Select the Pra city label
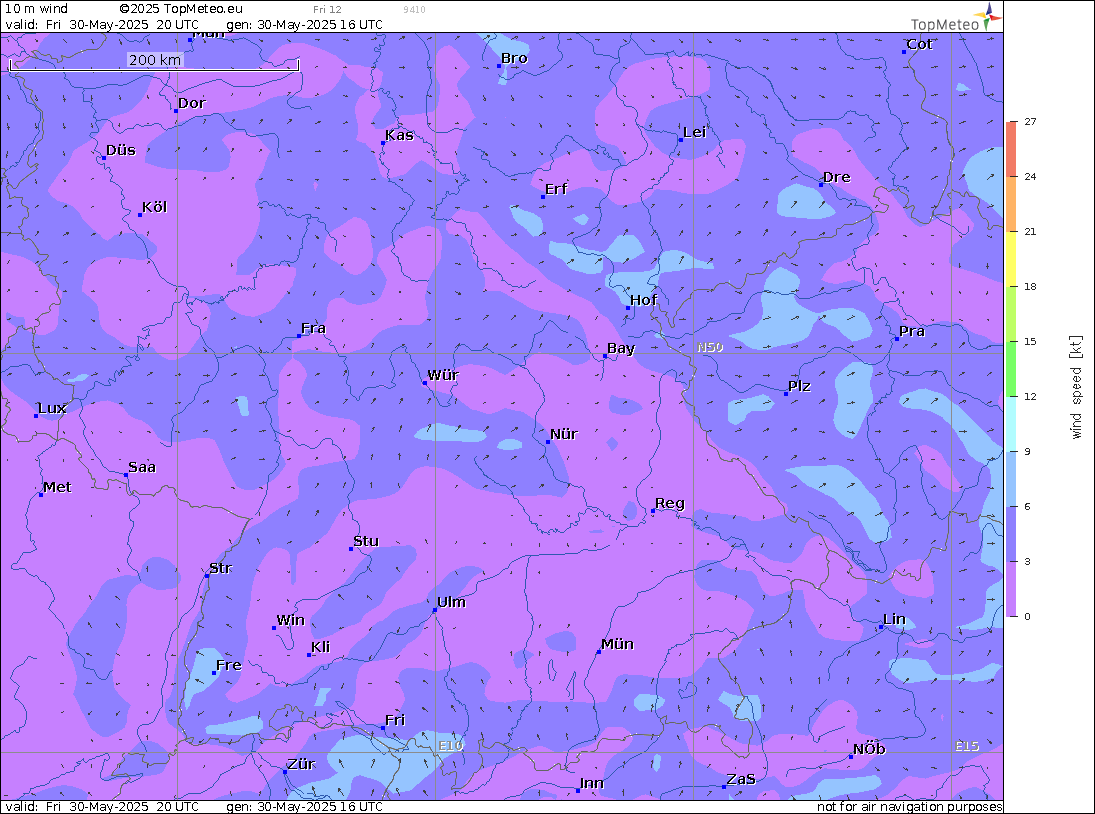Viewport: 1095px width, 814px height. point(912,332)
